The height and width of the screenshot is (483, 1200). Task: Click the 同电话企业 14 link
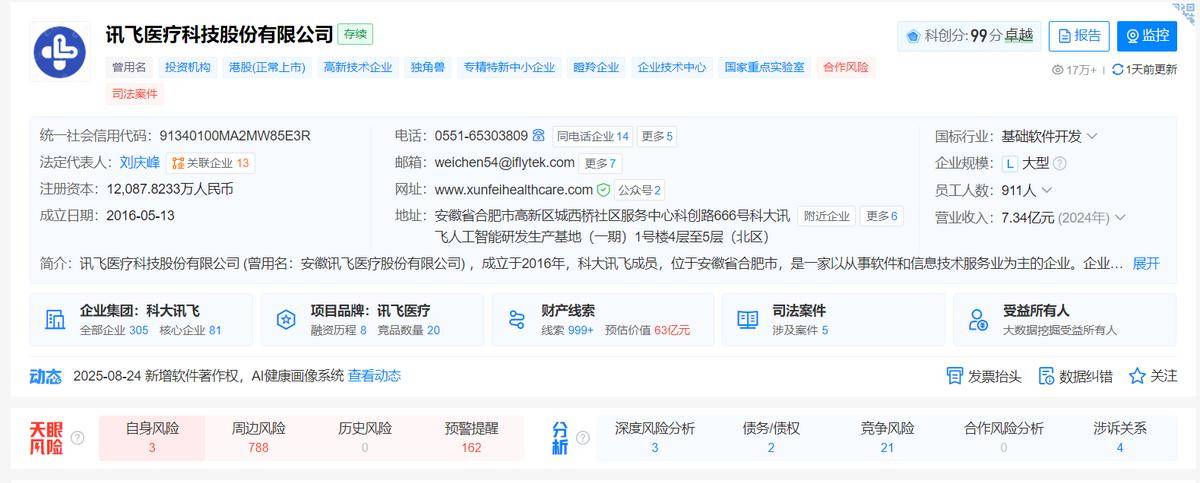(x=593, y=136)
